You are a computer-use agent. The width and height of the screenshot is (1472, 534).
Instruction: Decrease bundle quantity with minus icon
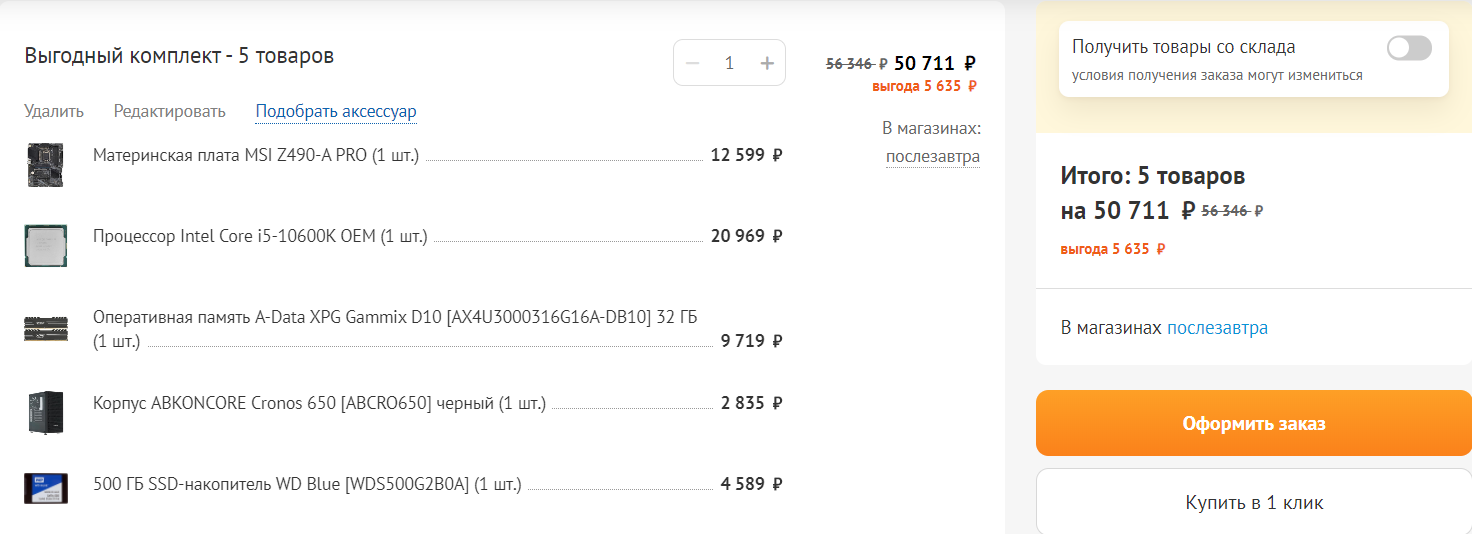[692, 63]
